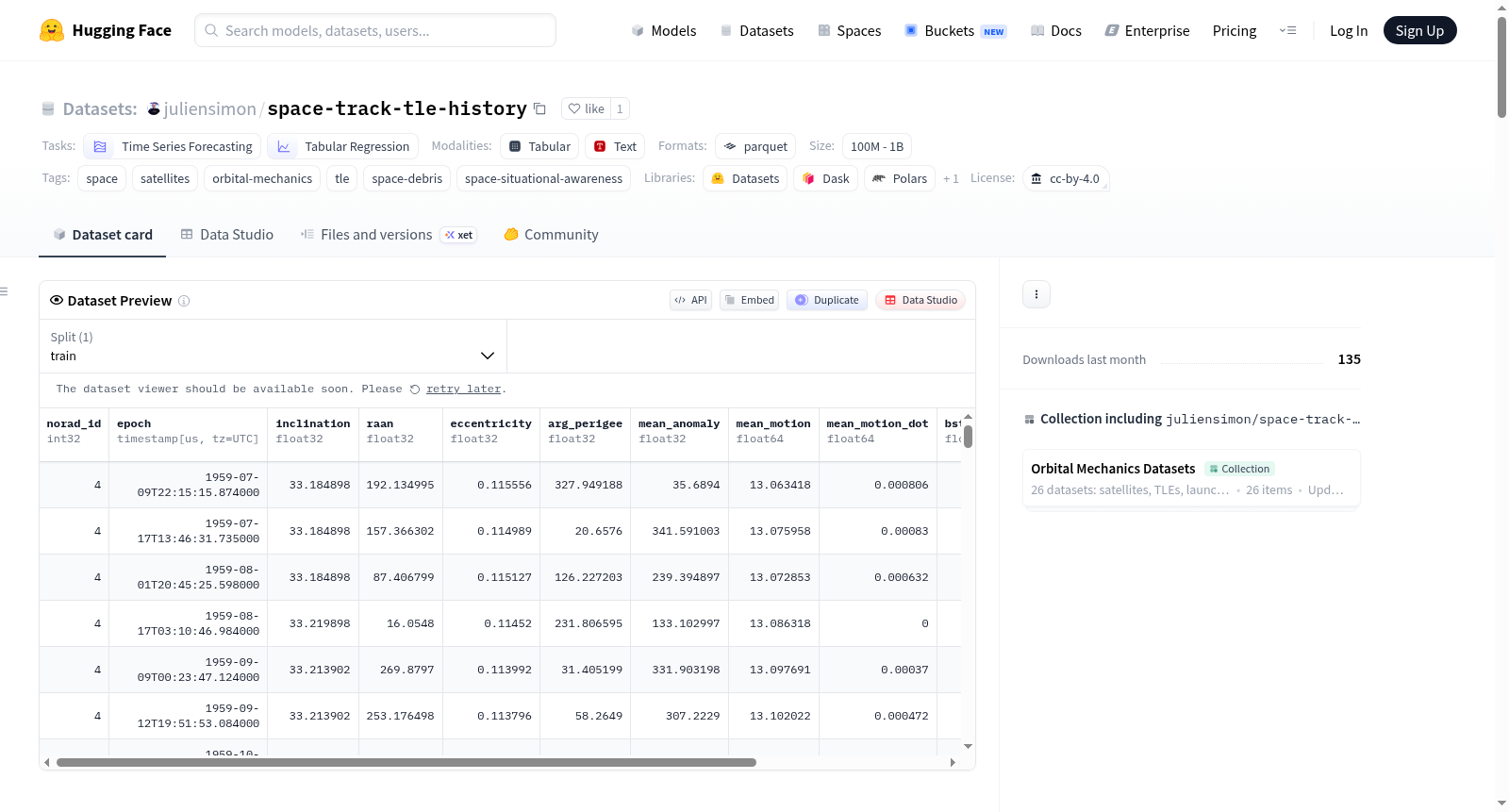Select the Dask library tag

point(825,178)
